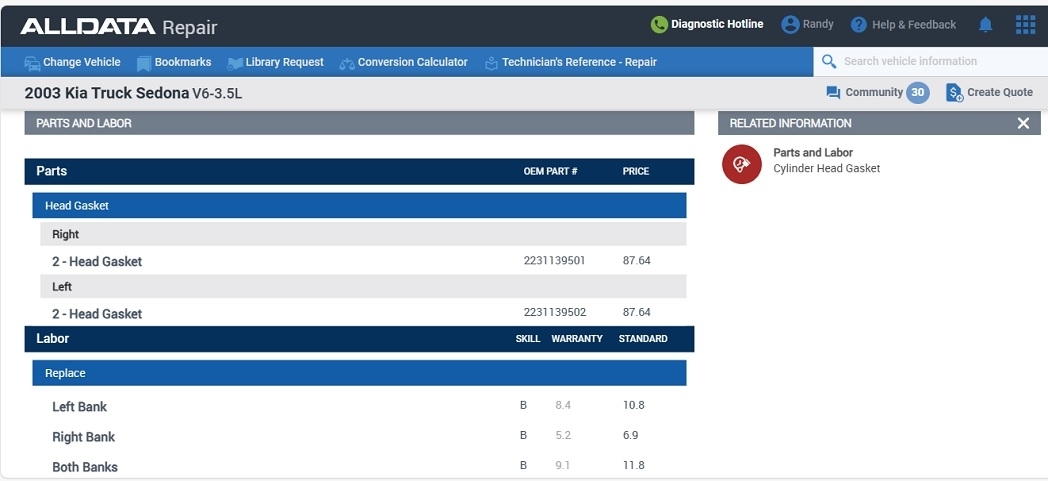Open Bookmarks
The width and height of the screenshot is (1048, 481).
click(x=182, y=62)
